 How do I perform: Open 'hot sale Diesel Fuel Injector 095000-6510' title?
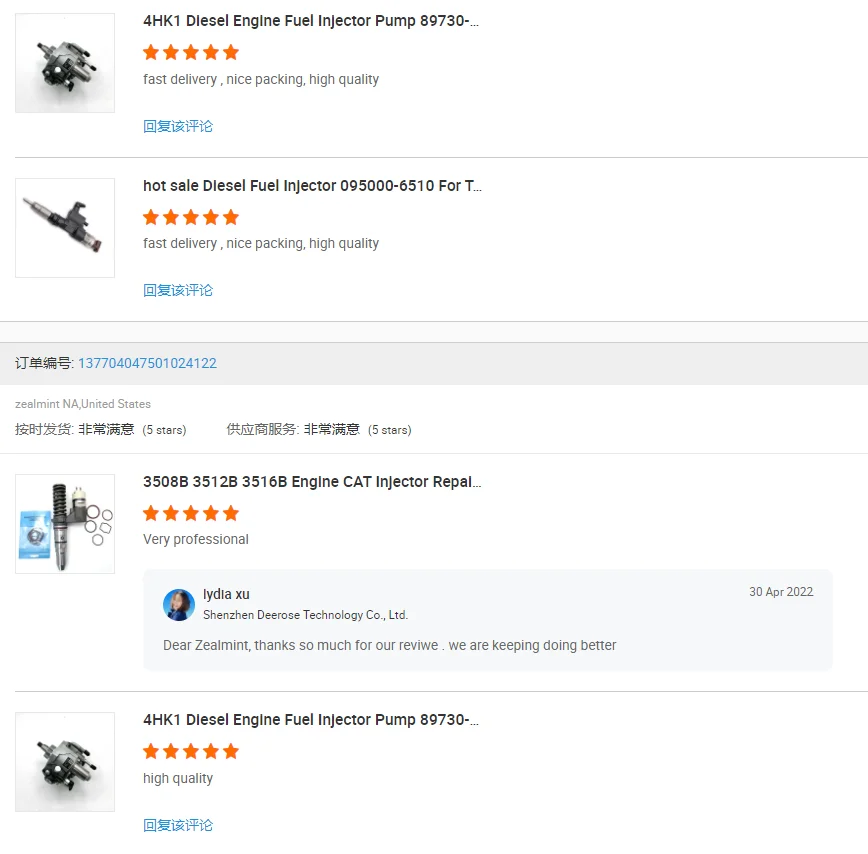point(312,185)
